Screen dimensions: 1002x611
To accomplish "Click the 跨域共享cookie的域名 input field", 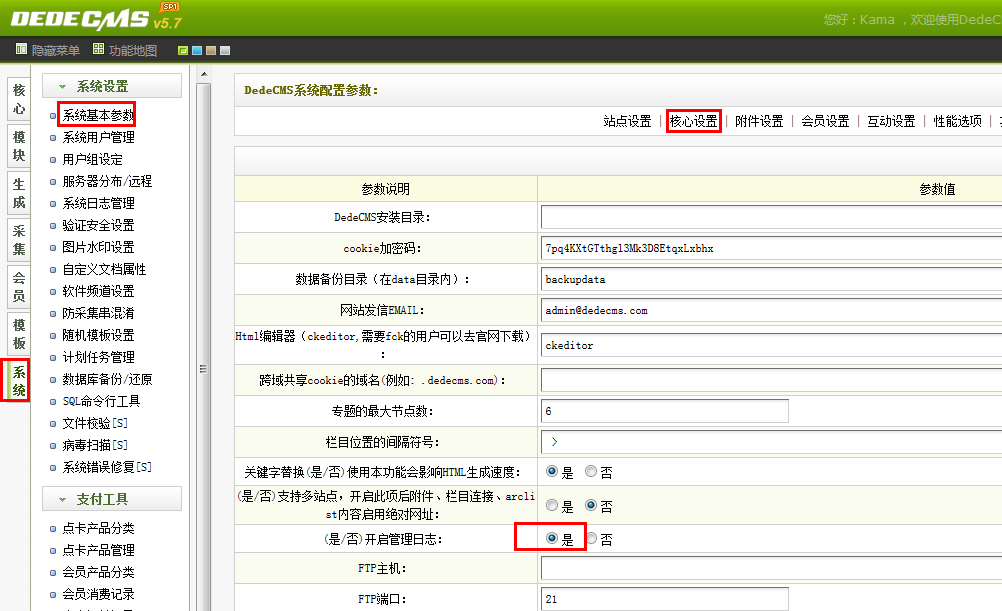I will point(771,380).
